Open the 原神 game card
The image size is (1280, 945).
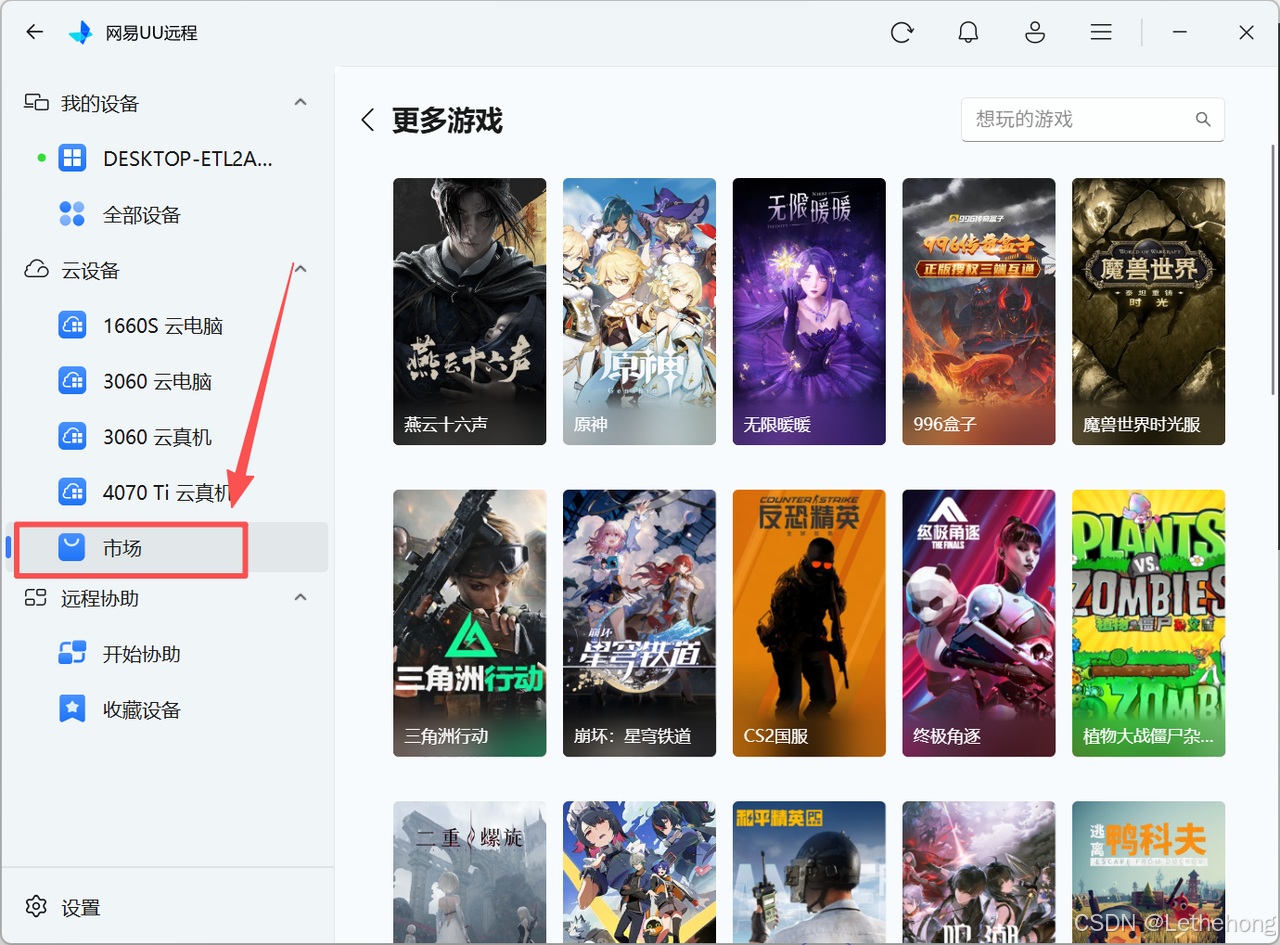coord(639,311)
